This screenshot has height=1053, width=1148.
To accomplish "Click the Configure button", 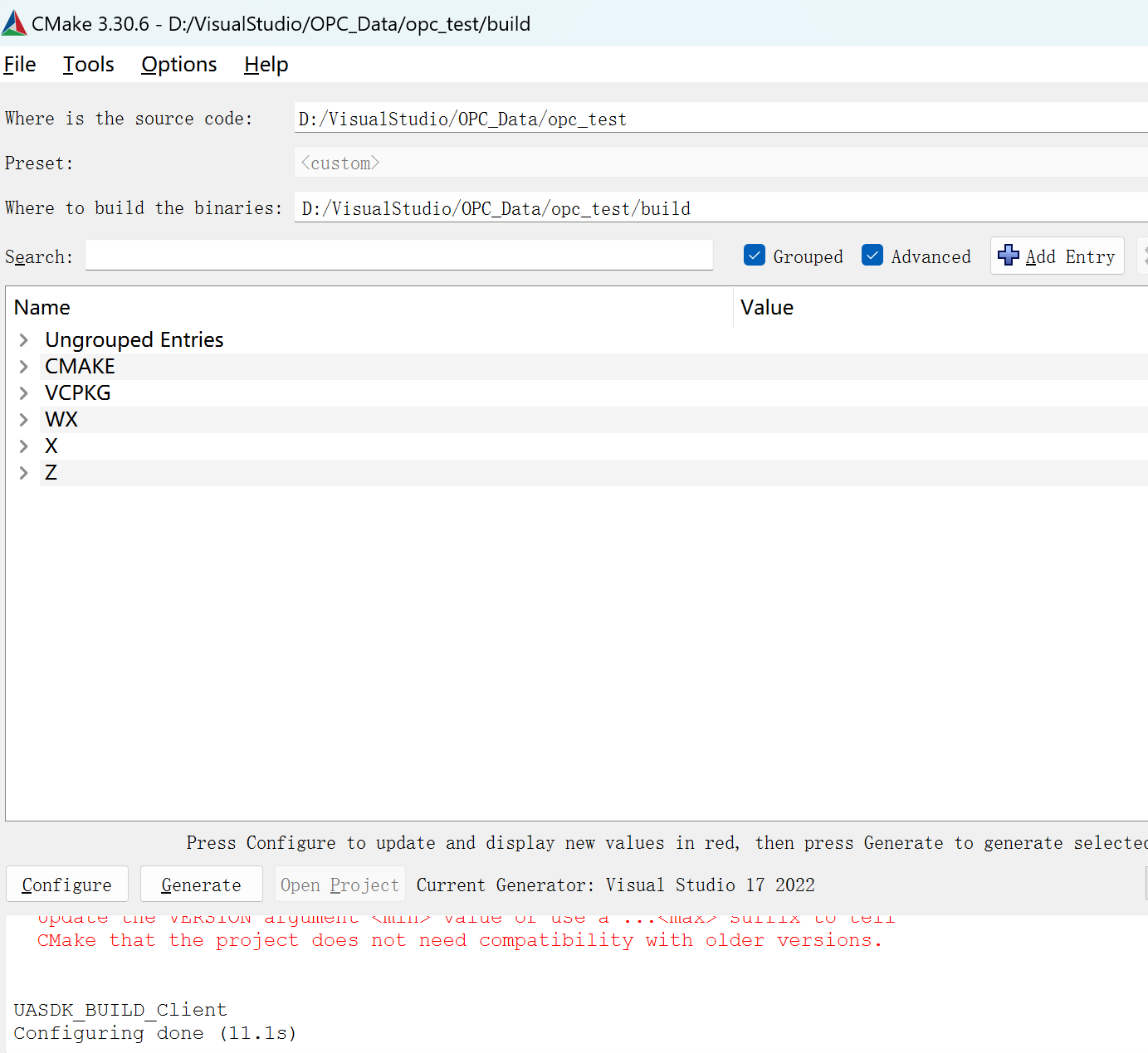I will click(x=67, y=885).
